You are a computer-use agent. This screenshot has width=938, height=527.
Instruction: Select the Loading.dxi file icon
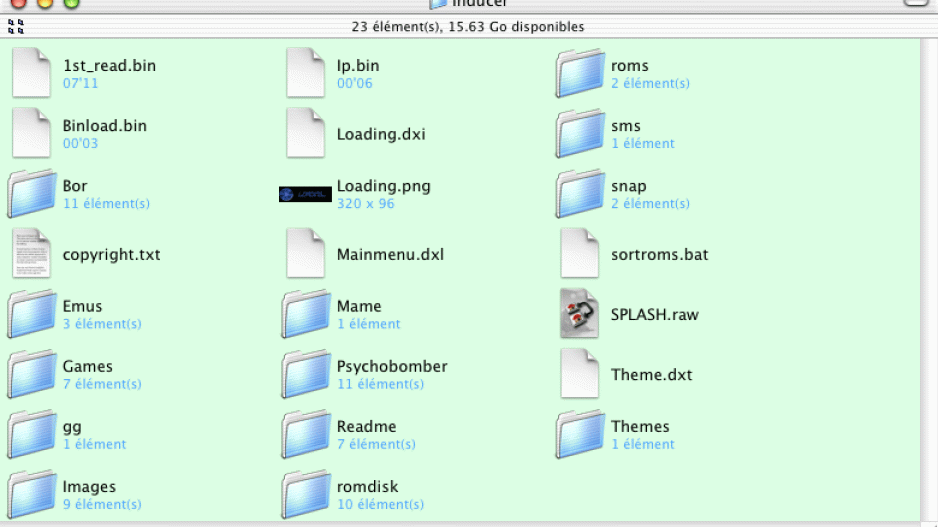coord(305,133)
